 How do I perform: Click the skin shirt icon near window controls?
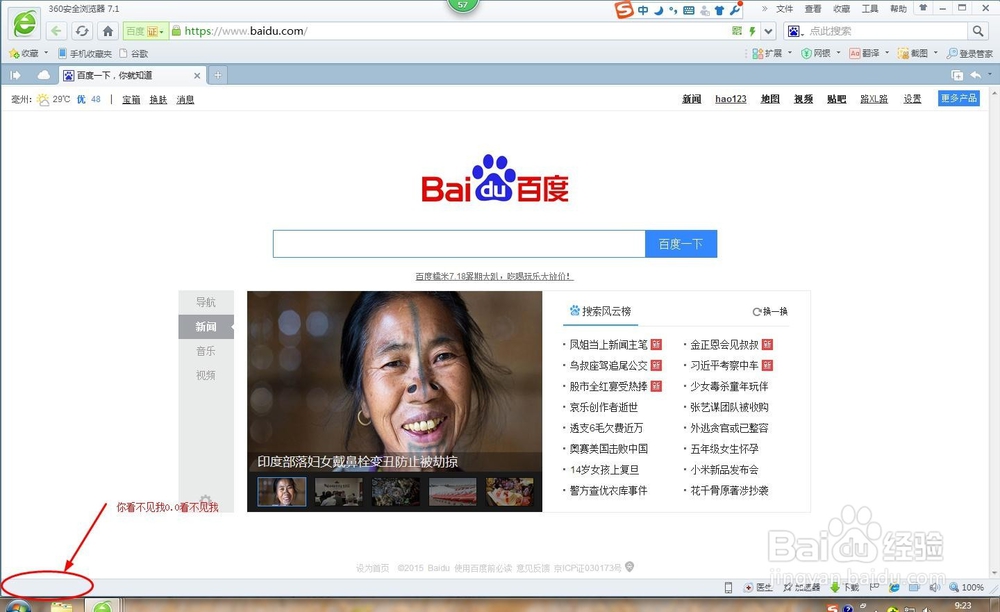point(923,8)
